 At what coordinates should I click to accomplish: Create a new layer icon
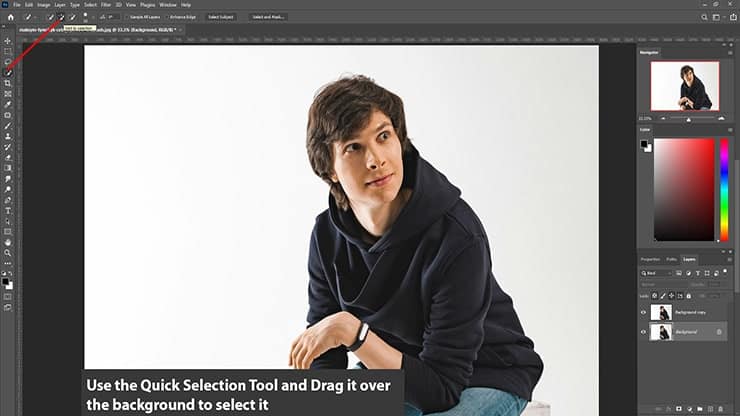coord(710,409)
